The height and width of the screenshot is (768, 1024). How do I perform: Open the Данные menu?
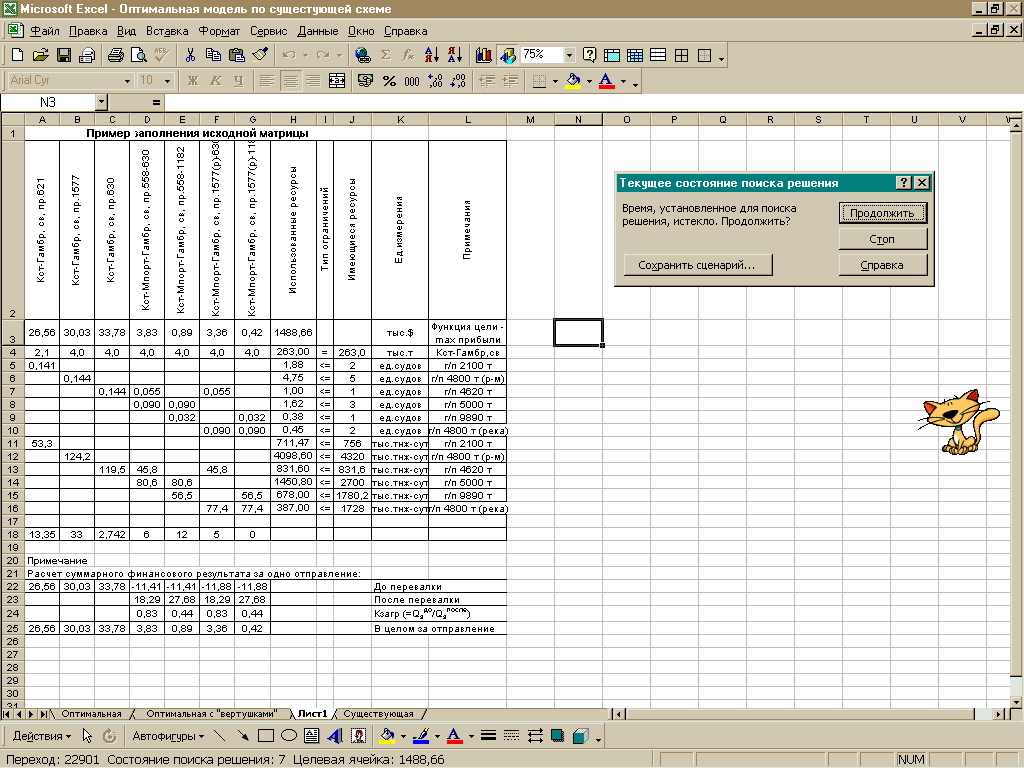point(317,31)
